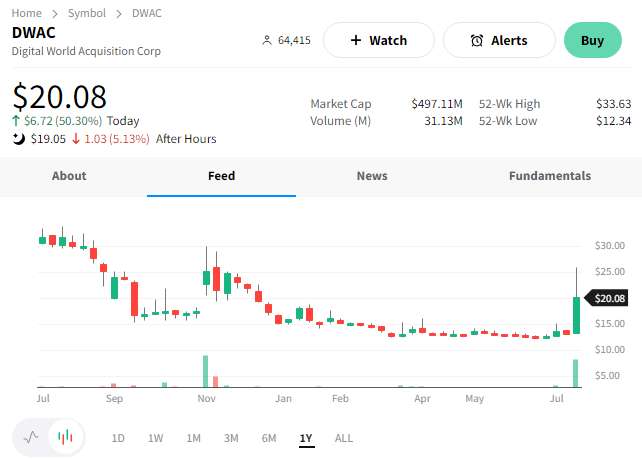642x459 pixels.
Task: Open the Symbol breadcrumb link
Action: [87, 13]
